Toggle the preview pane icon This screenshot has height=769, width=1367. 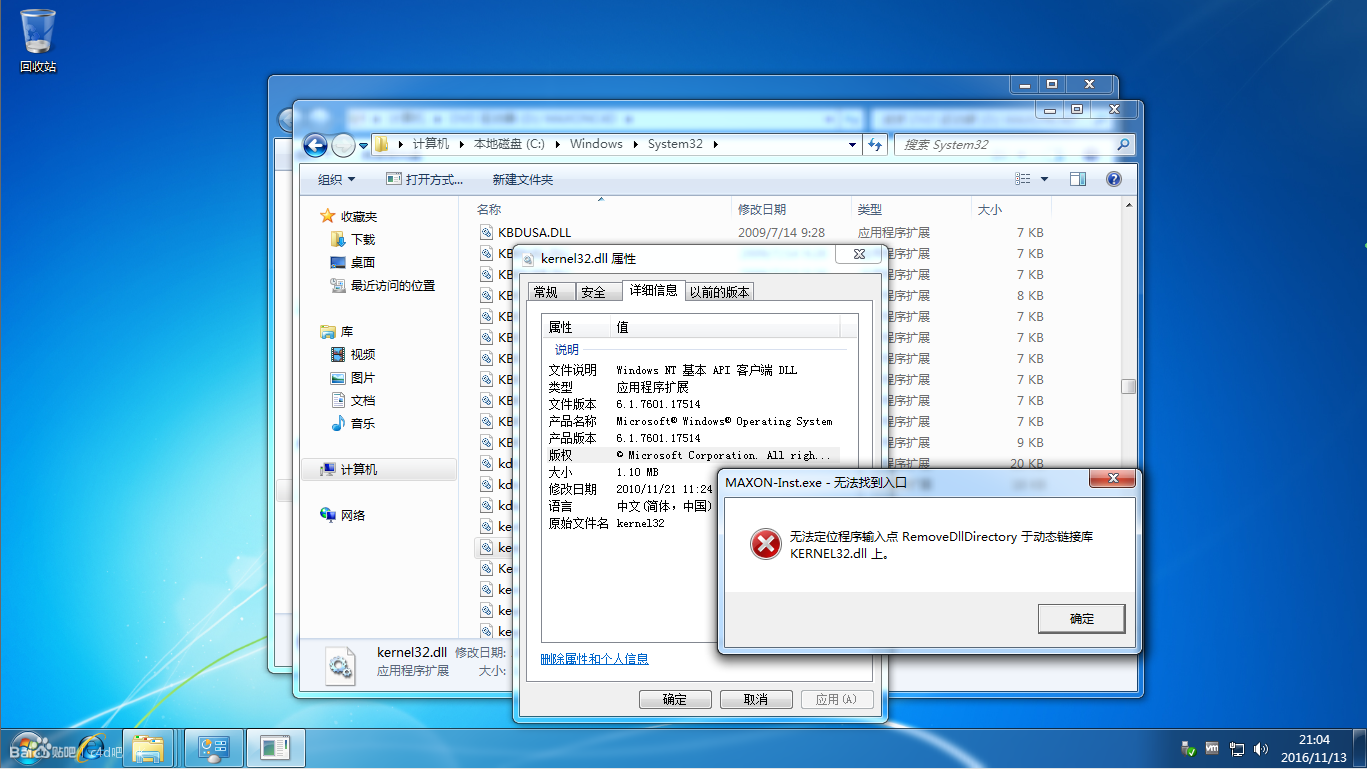1077,179
